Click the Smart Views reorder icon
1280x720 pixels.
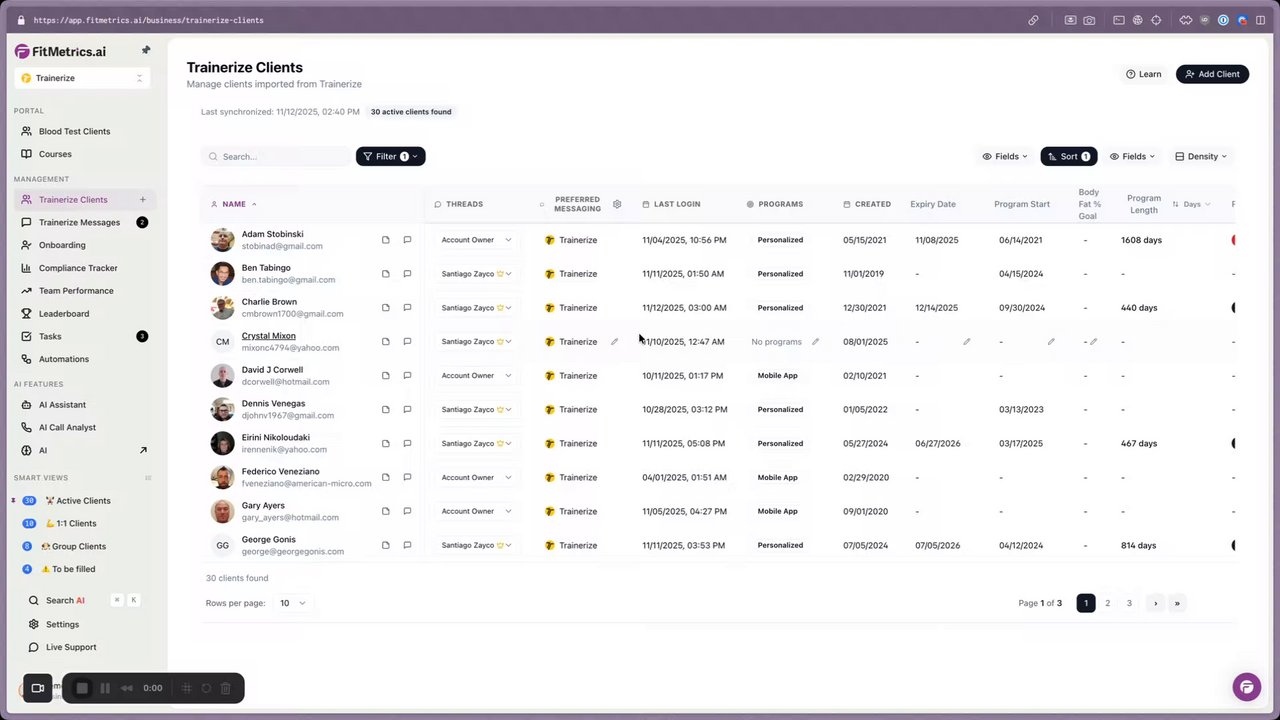pos(148,478)
